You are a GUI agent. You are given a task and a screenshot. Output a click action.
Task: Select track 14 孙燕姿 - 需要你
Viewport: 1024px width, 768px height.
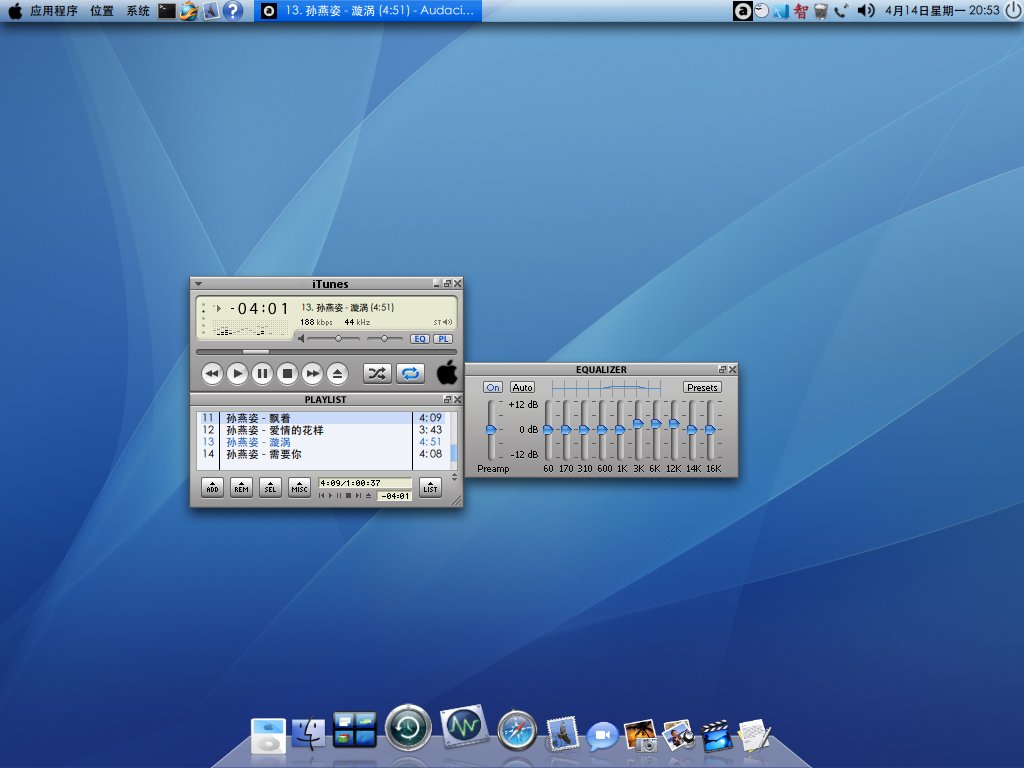click(x=323, y=454)
